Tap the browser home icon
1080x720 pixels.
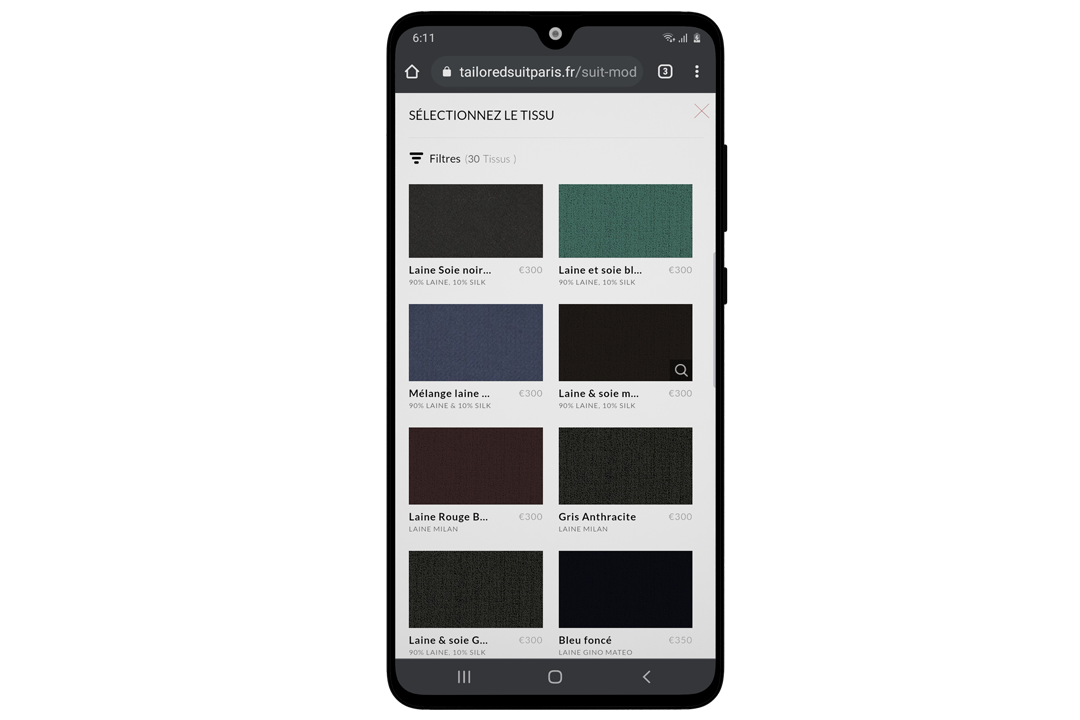[412, 72]
